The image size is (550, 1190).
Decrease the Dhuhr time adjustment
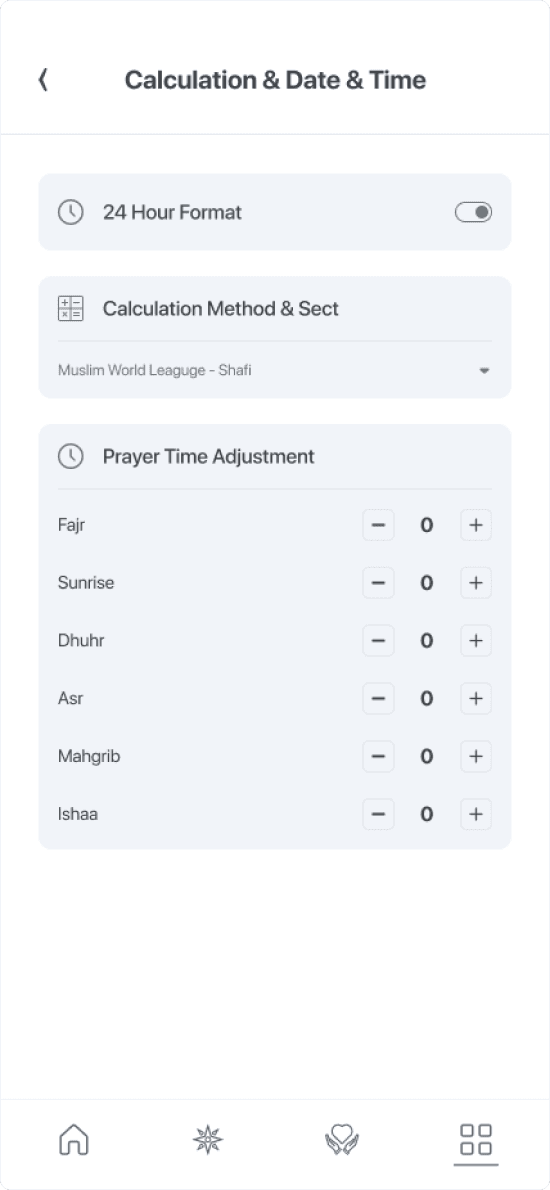378,641
